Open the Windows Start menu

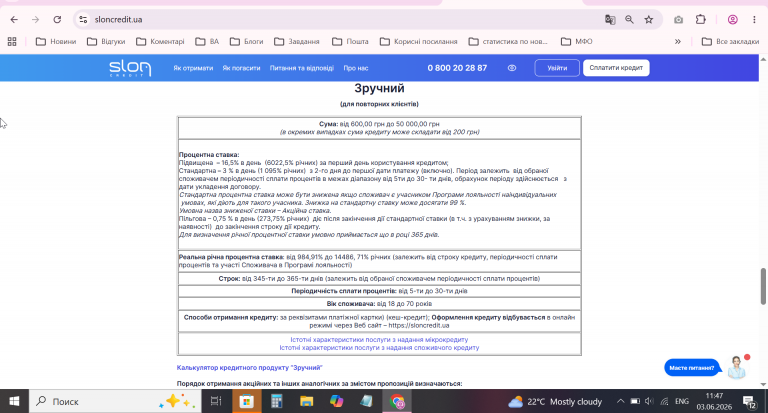14,401
